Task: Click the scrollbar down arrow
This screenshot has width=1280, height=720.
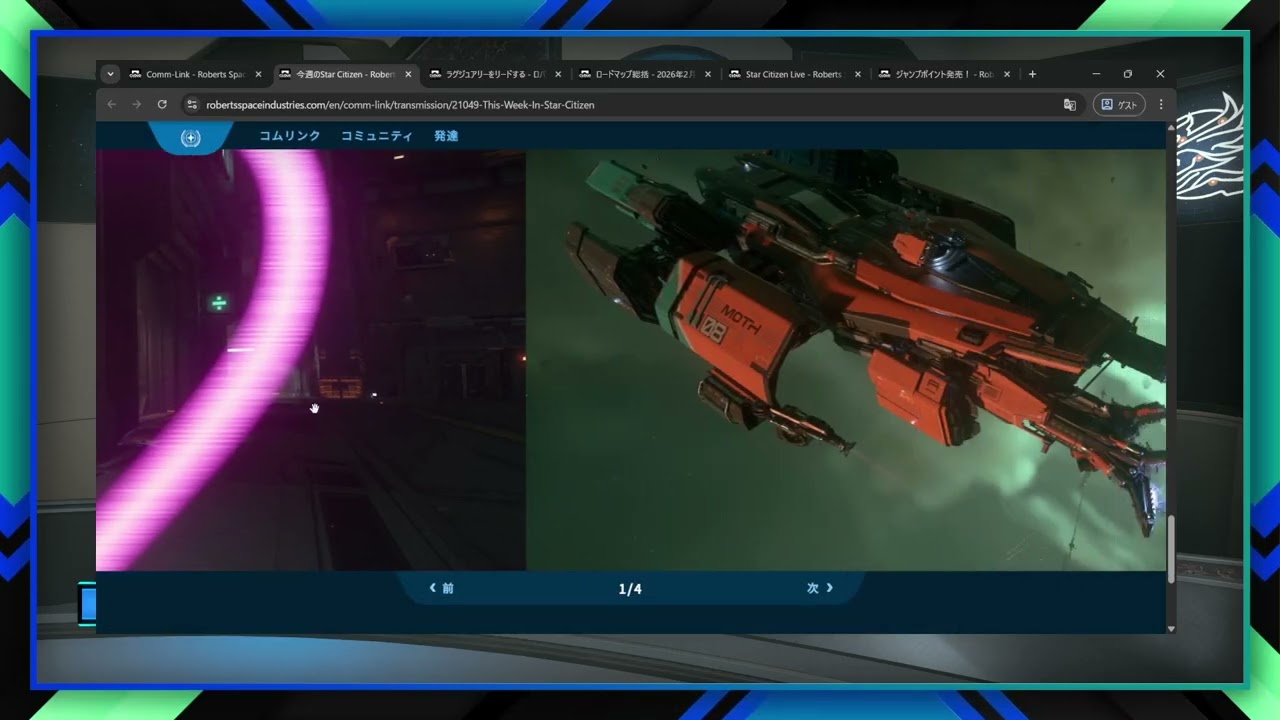Action: pyautogui.click(x=1171, y=628)
